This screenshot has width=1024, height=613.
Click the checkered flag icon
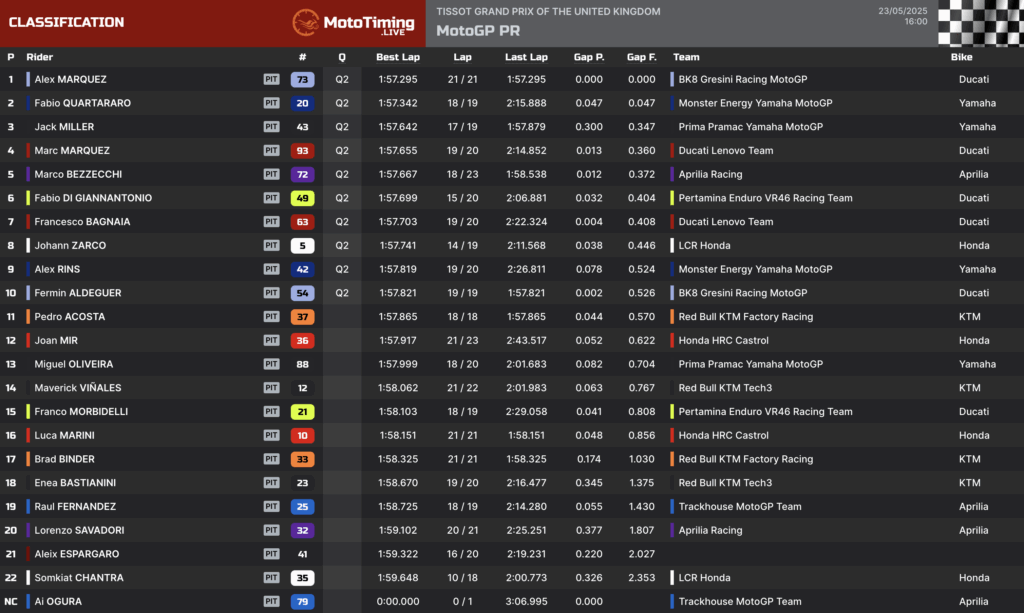981,23
